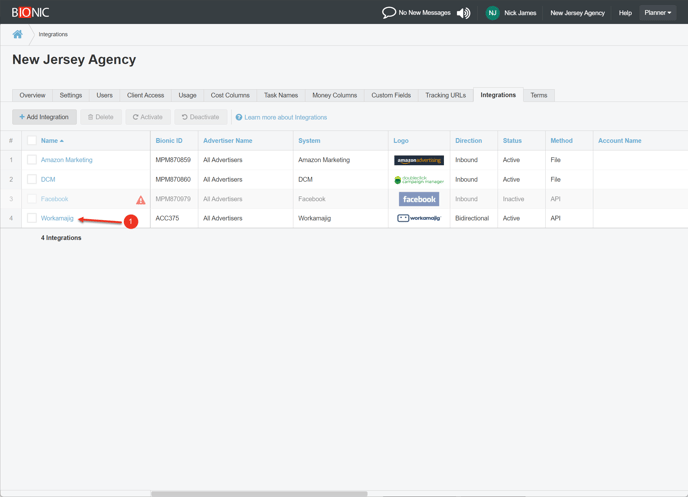Screen dimensions: 688x497
Task: Select the Integrations tab
Action: pyautogui.click(x=498, y=95)
